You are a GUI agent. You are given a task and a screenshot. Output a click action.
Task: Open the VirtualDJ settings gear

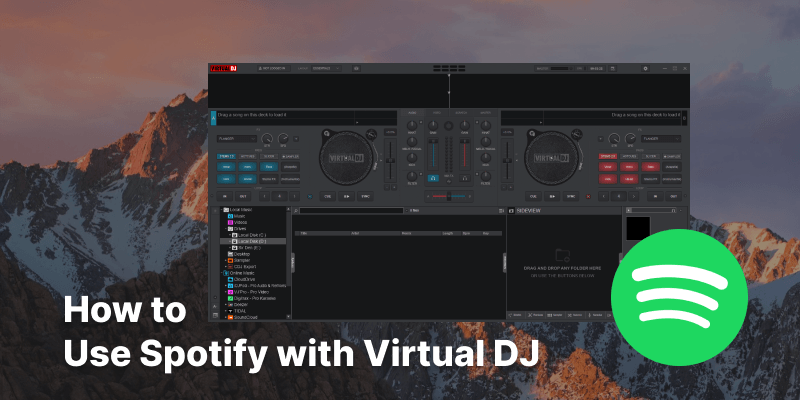click(645, 68)
